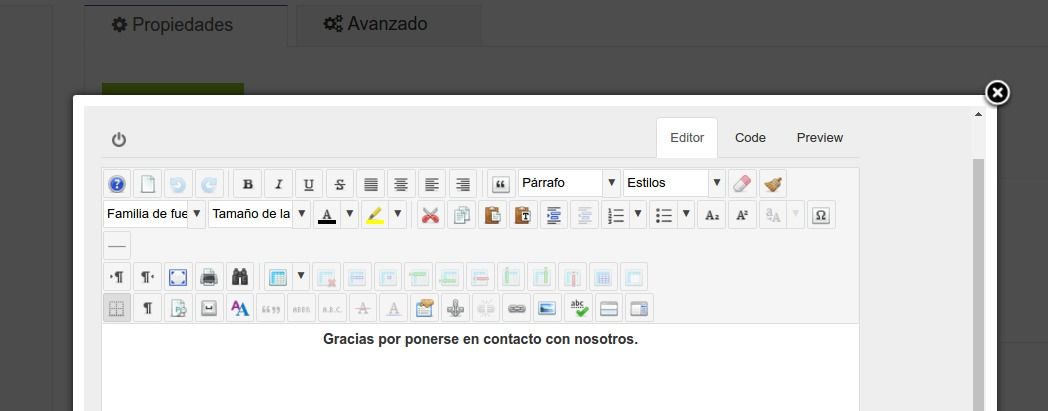Apply left alignment
Viewport: 1048px width, 411px height.
click(x=432, y=184)
